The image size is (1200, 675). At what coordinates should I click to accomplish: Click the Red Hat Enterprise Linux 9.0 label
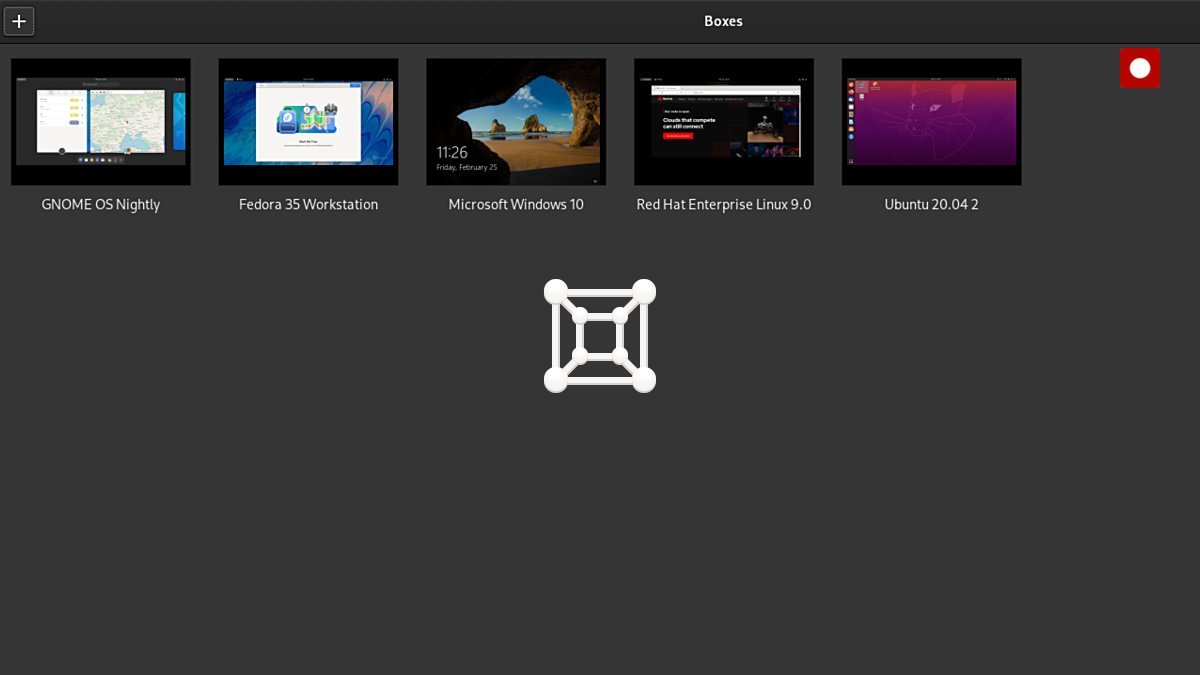723,204
